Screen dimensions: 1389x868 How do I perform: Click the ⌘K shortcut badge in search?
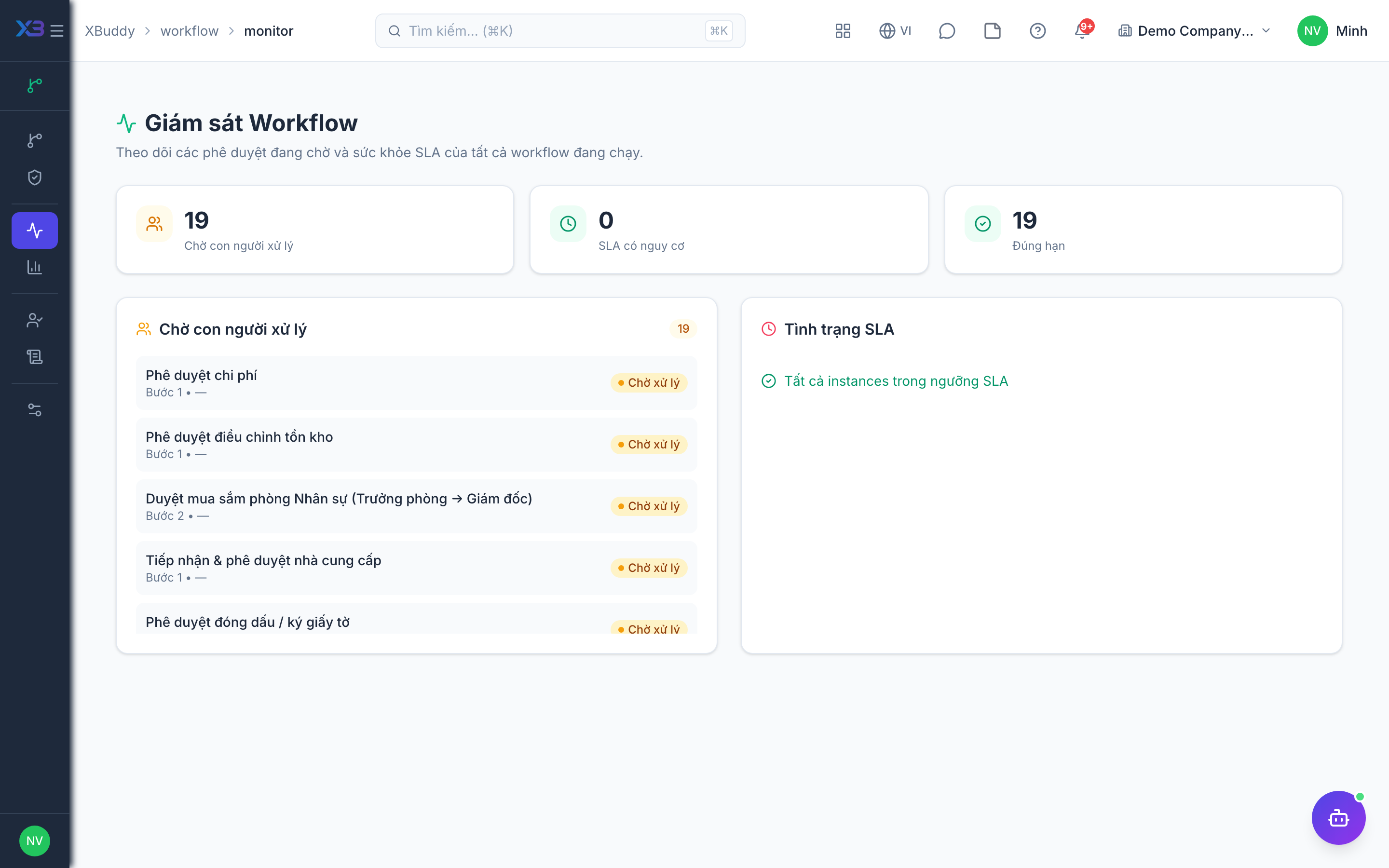[719, 31]
